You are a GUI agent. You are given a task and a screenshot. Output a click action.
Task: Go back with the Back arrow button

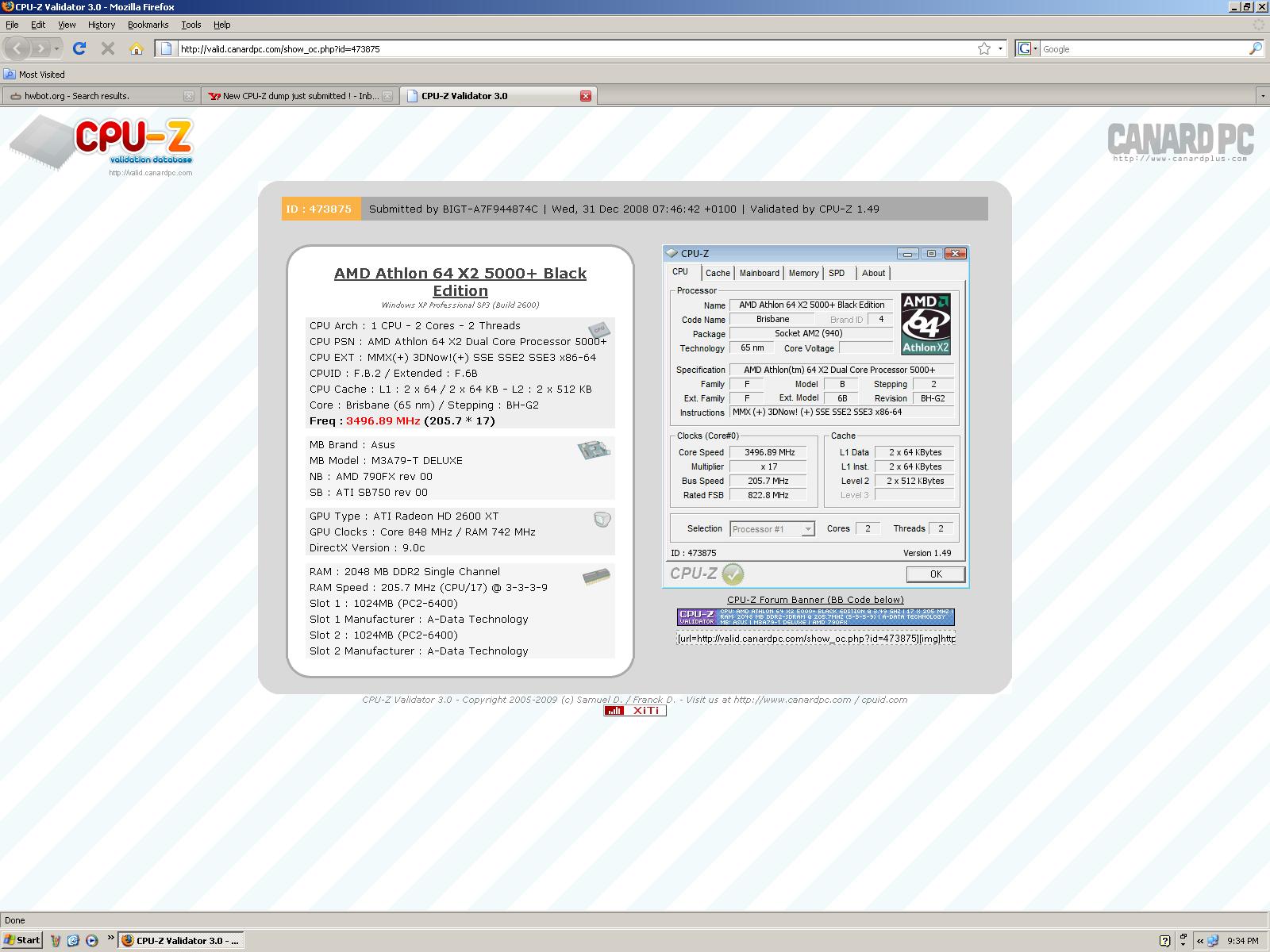coord(17,48)
